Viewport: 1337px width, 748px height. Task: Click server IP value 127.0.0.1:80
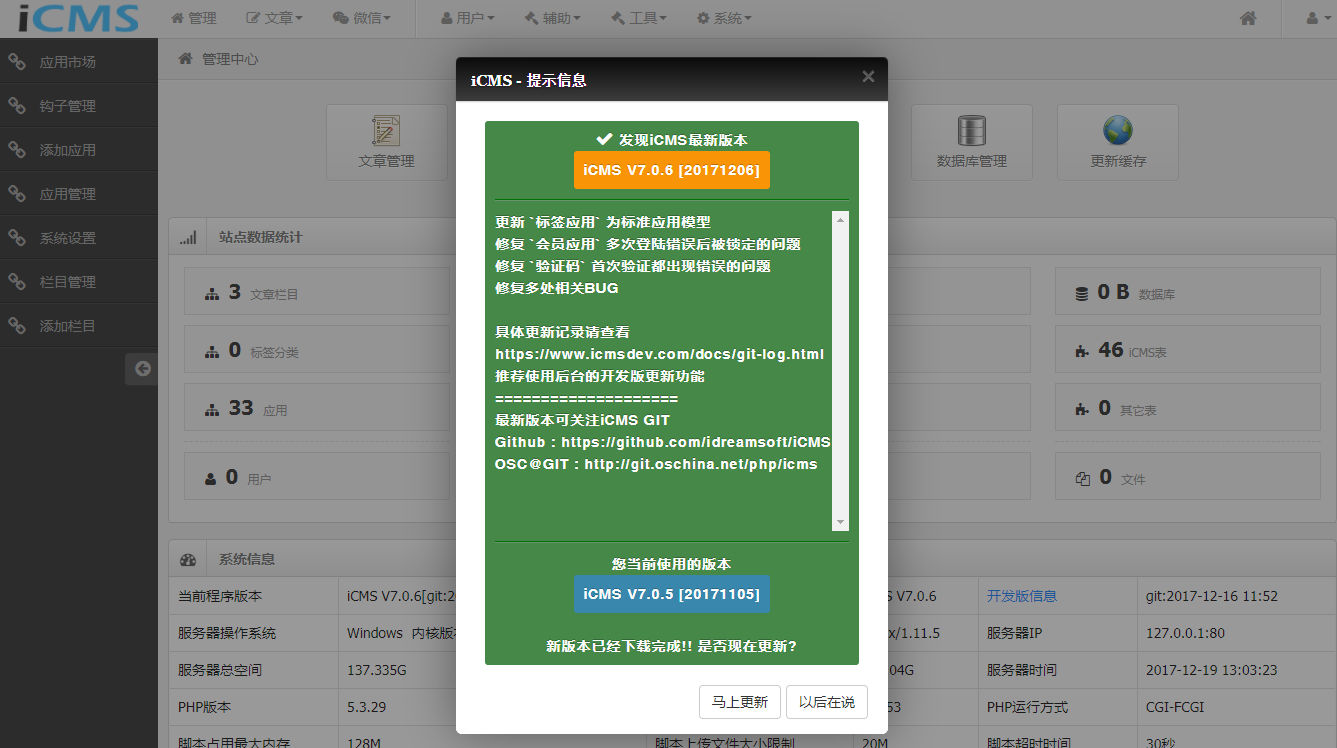tap(1185, 633)
